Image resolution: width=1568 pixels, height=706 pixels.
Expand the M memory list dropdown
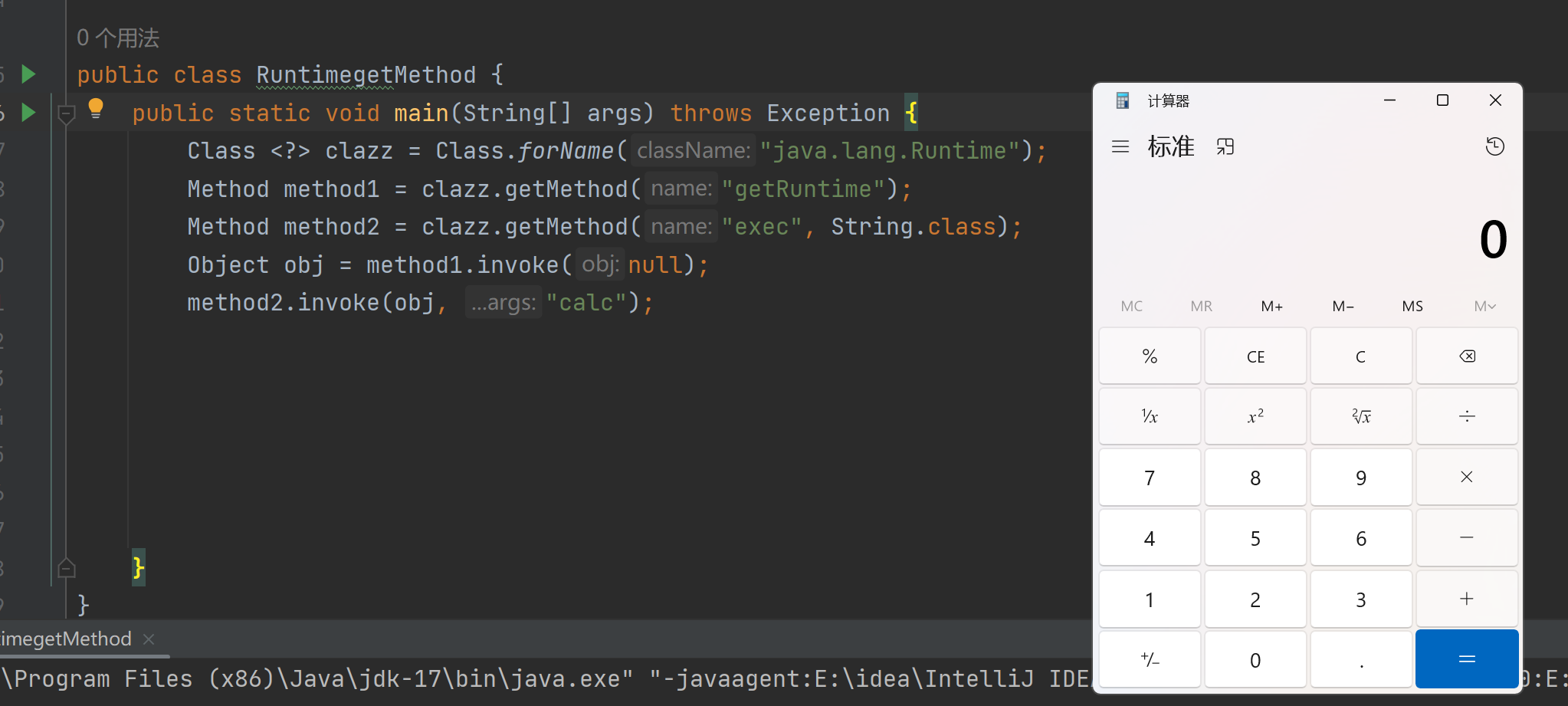click(x=1484, y=307)
